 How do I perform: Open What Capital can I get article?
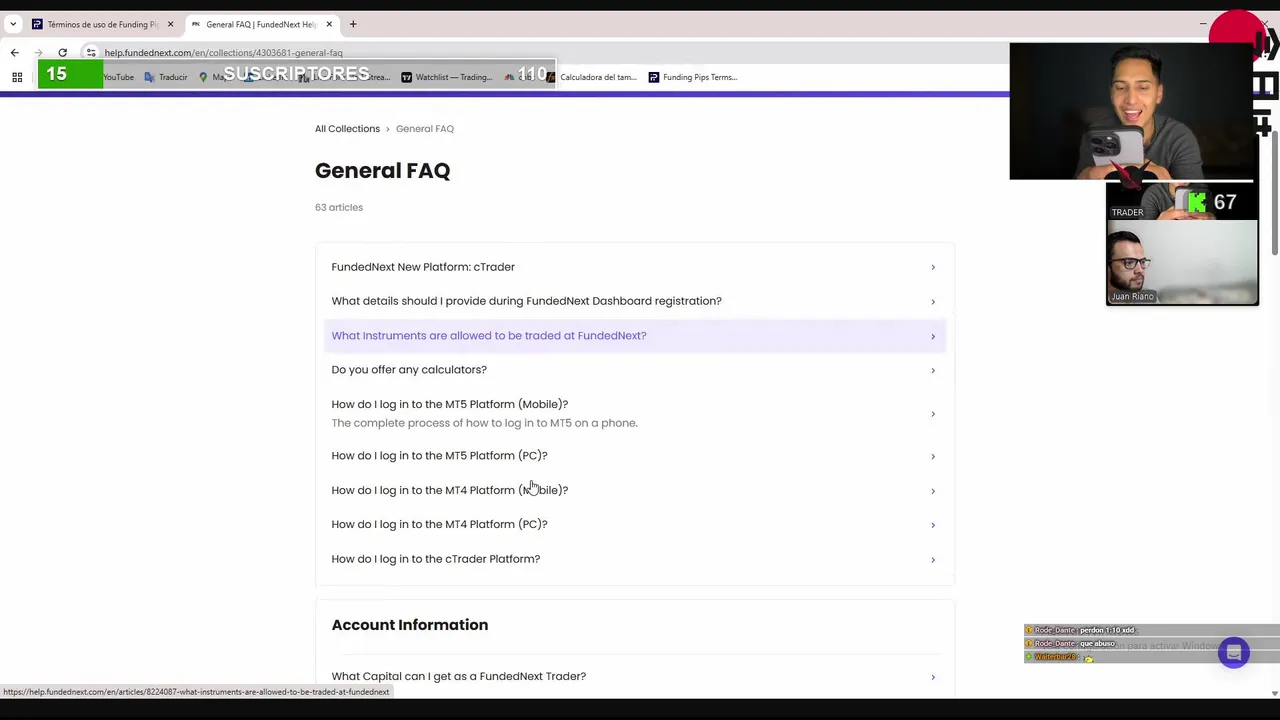point(635,677)
